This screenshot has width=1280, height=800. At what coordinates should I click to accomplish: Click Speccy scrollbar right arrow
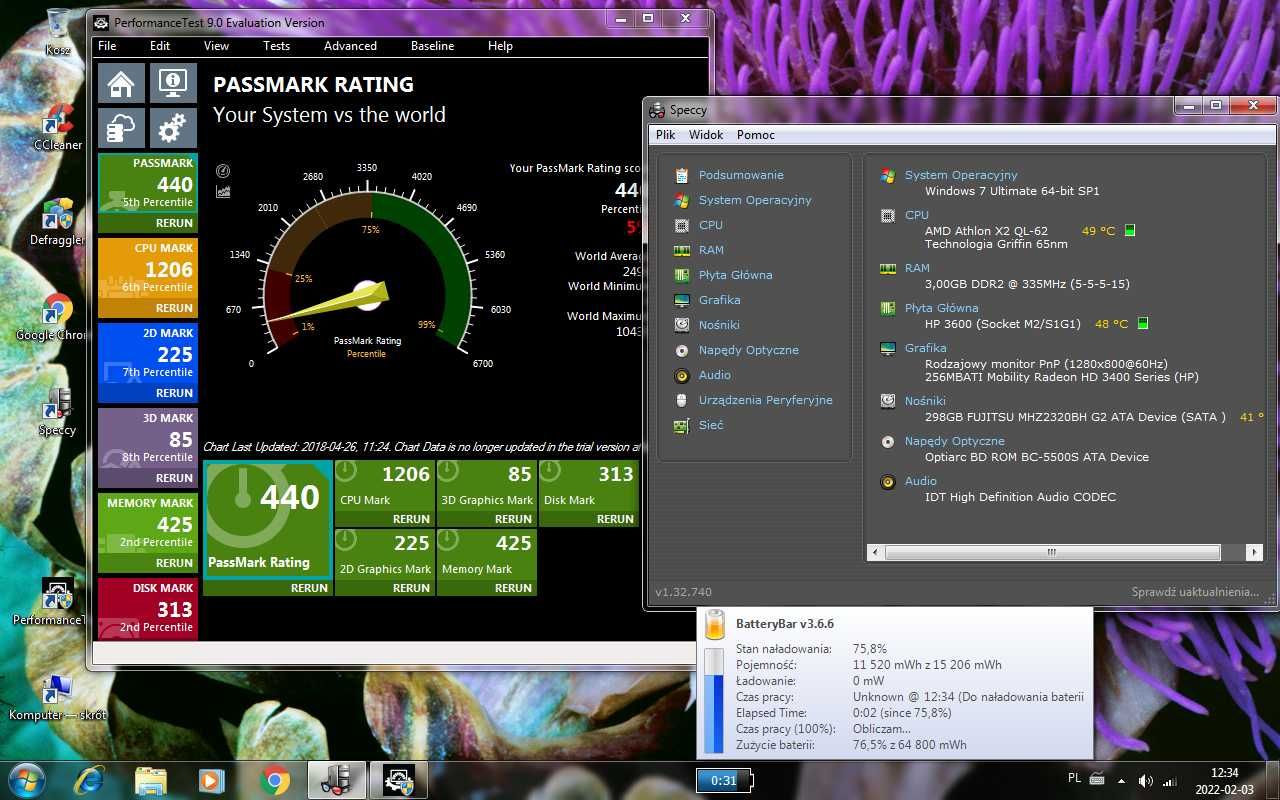(x=1254, y=552)
